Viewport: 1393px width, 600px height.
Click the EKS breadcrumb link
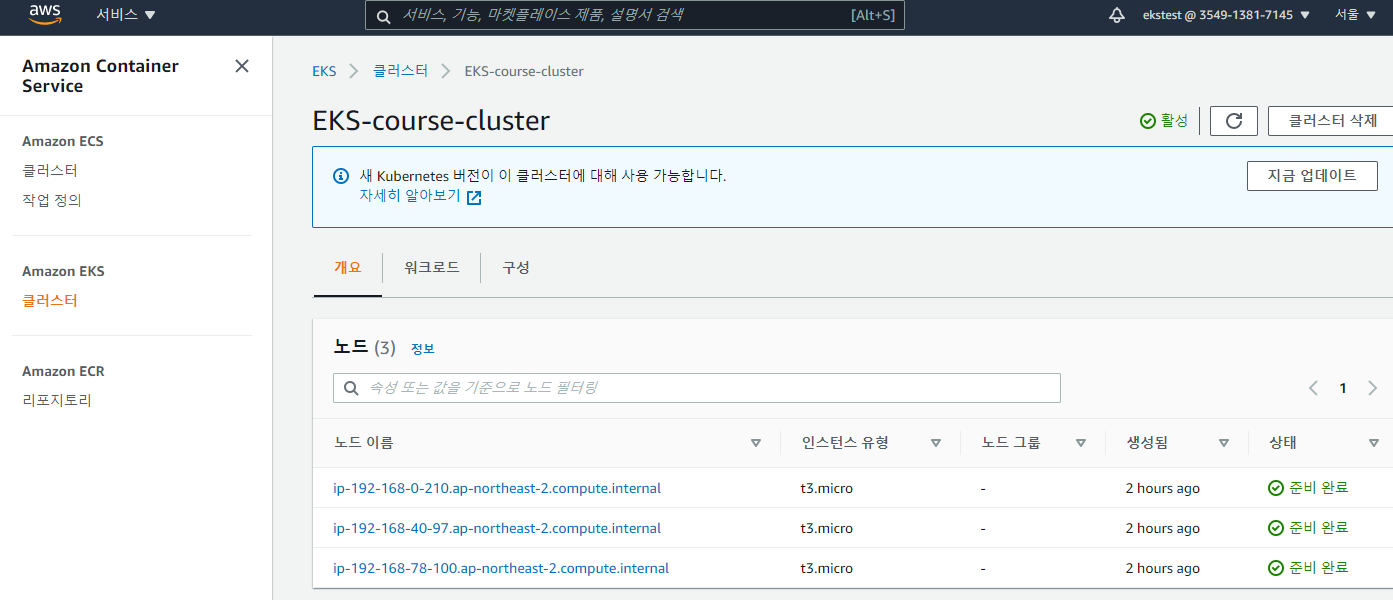324,71
